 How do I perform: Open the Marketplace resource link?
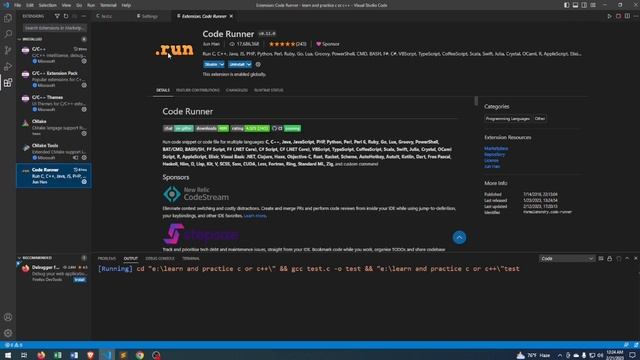pos(496,149)
